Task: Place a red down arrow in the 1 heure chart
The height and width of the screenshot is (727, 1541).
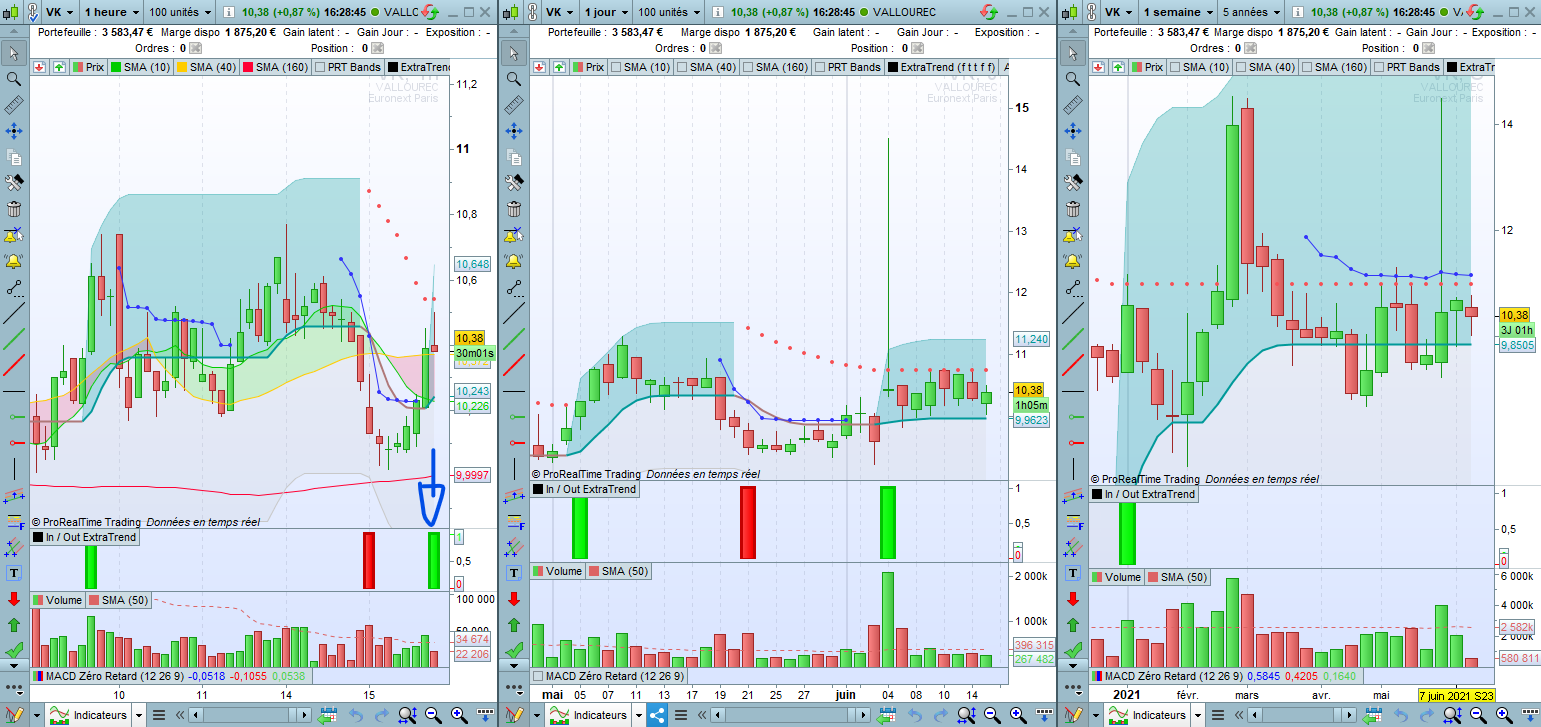Action: click(14, 599)
